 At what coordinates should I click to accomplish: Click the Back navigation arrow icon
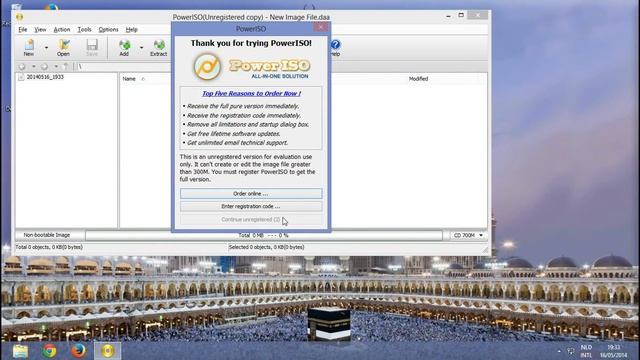pyautogui.click(x=22, y=66)
